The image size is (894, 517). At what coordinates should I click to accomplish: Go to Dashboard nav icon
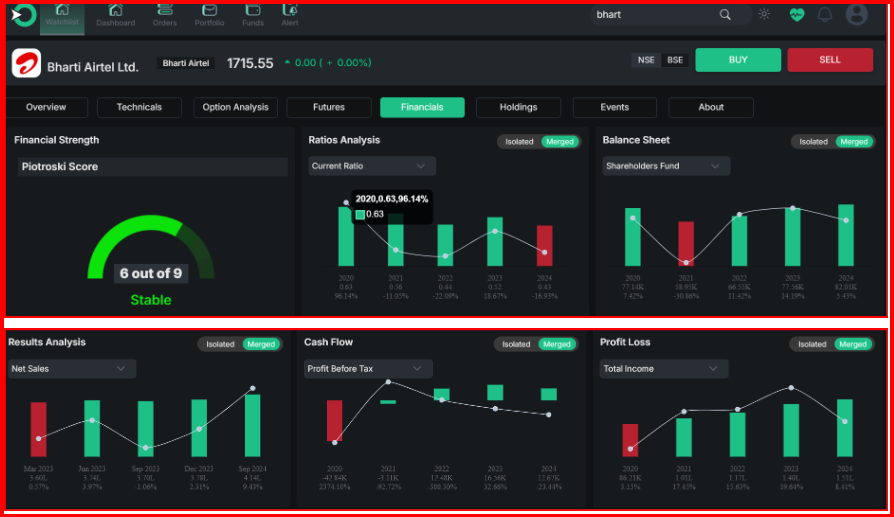pyautogui.click(x=116, y=10)
